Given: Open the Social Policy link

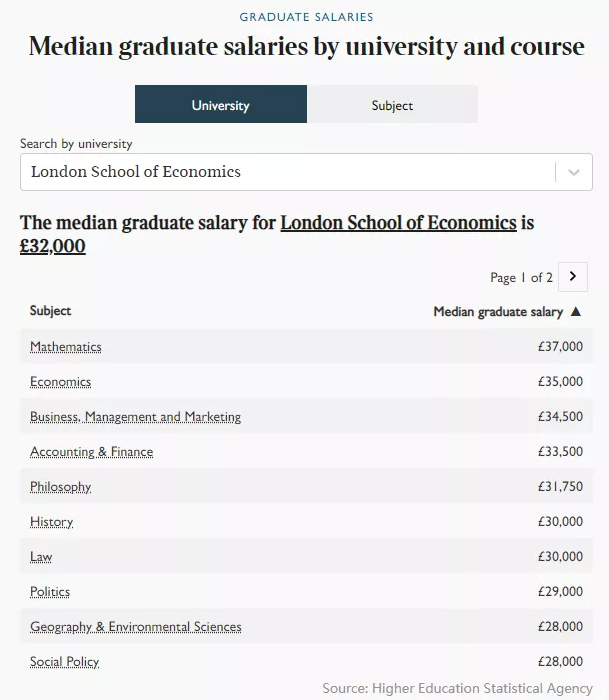Looking at the screenshot, I should click(64, 662).
